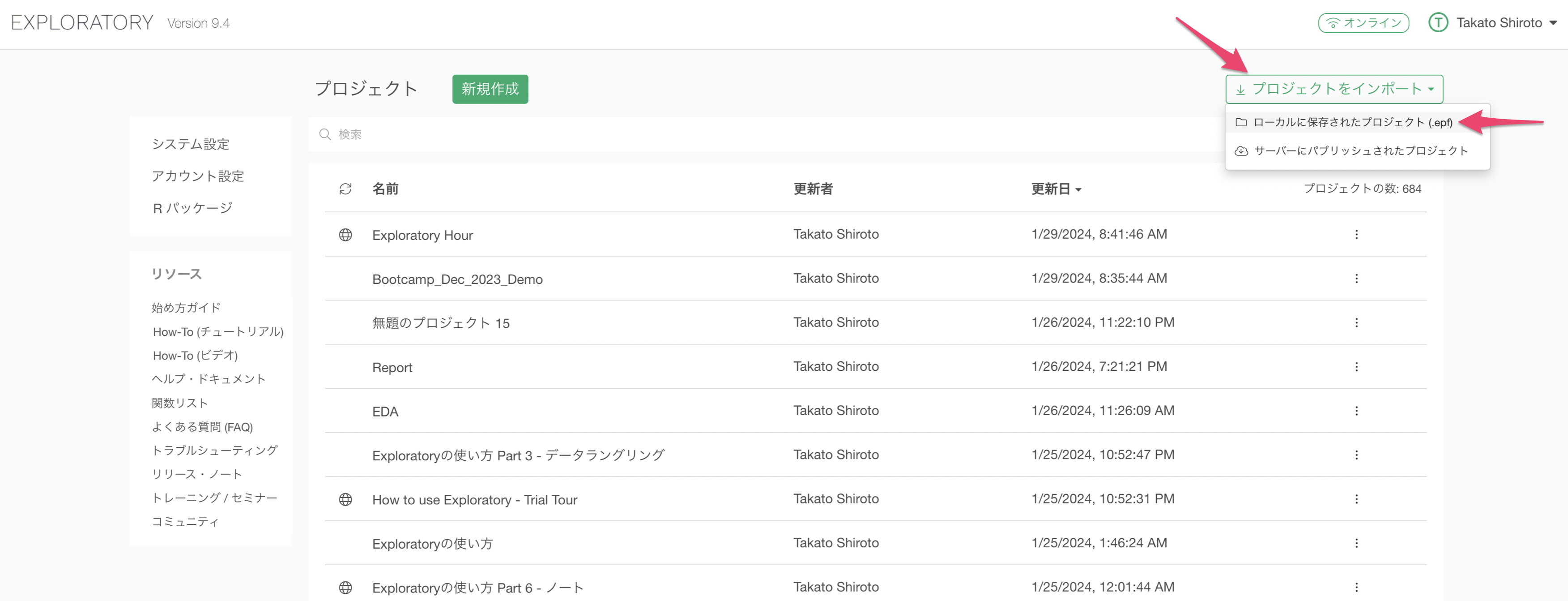Open the Bootcamp_Dec_2023_Demo project

(x=457, y=279)
